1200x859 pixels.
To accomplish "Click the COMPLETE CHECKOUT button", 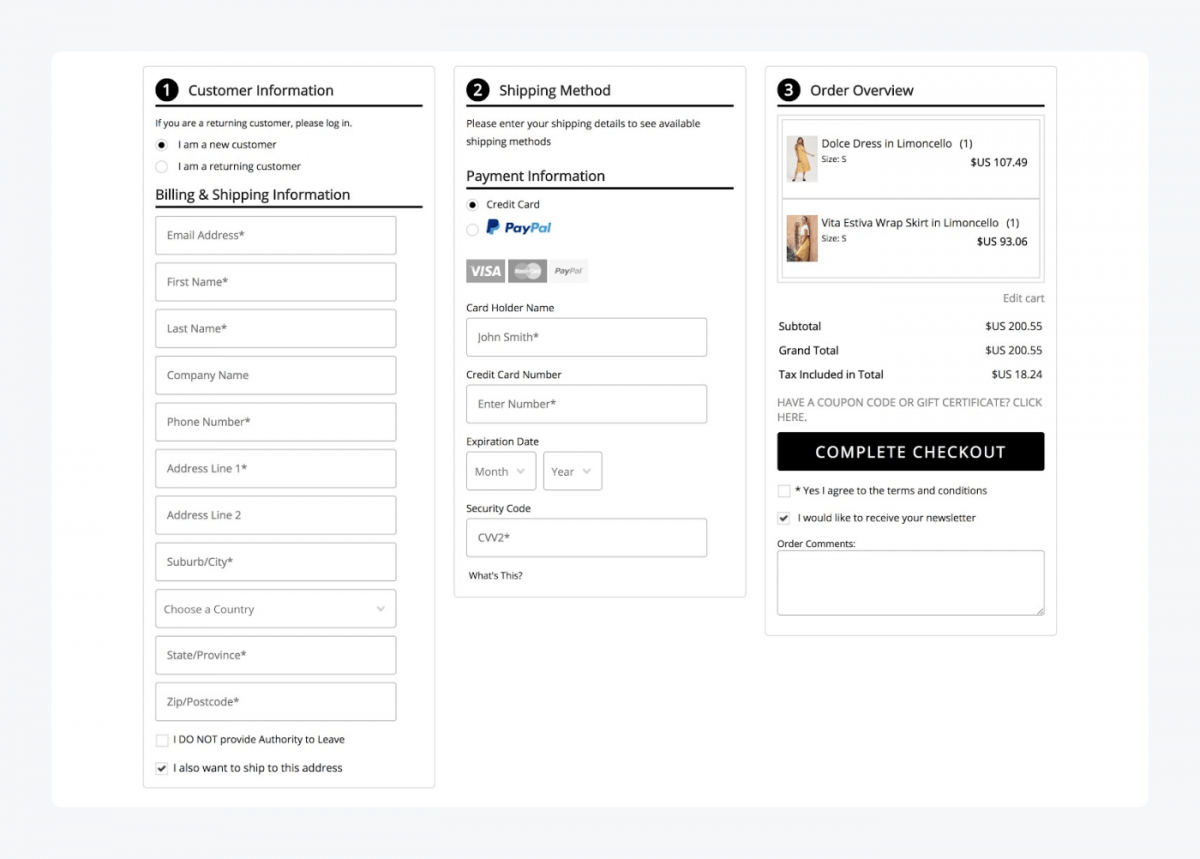I will click(x=911, y=452).
